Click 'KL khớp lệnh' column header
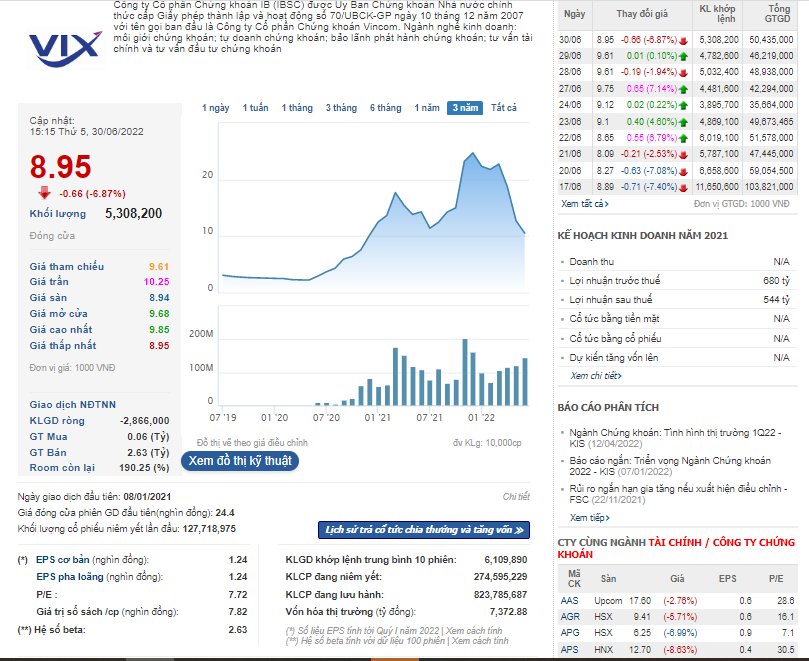Viewport: 809px width, 661px height. coord(717,14)
